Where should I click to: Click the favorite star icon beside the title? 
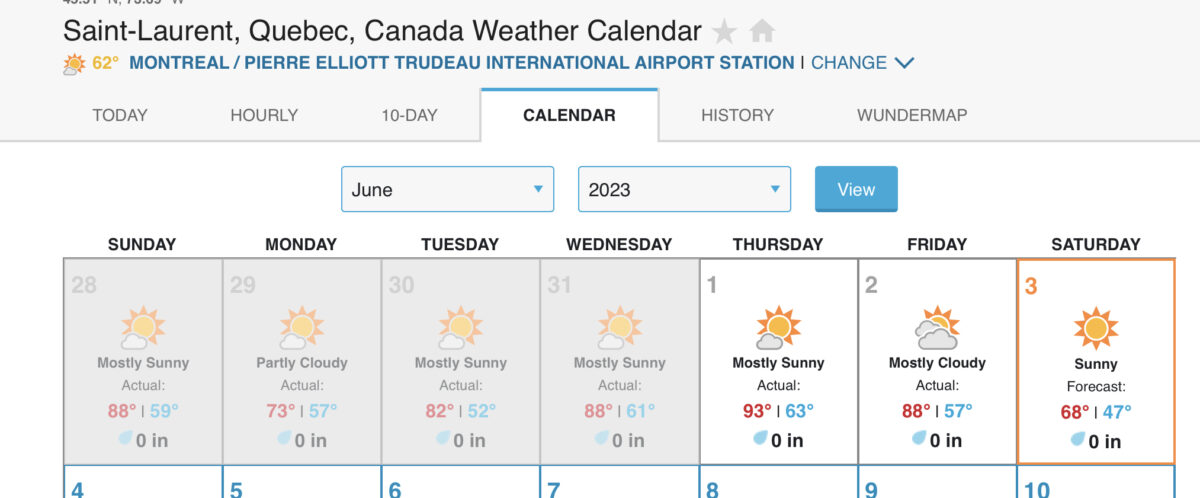[724, 32]
